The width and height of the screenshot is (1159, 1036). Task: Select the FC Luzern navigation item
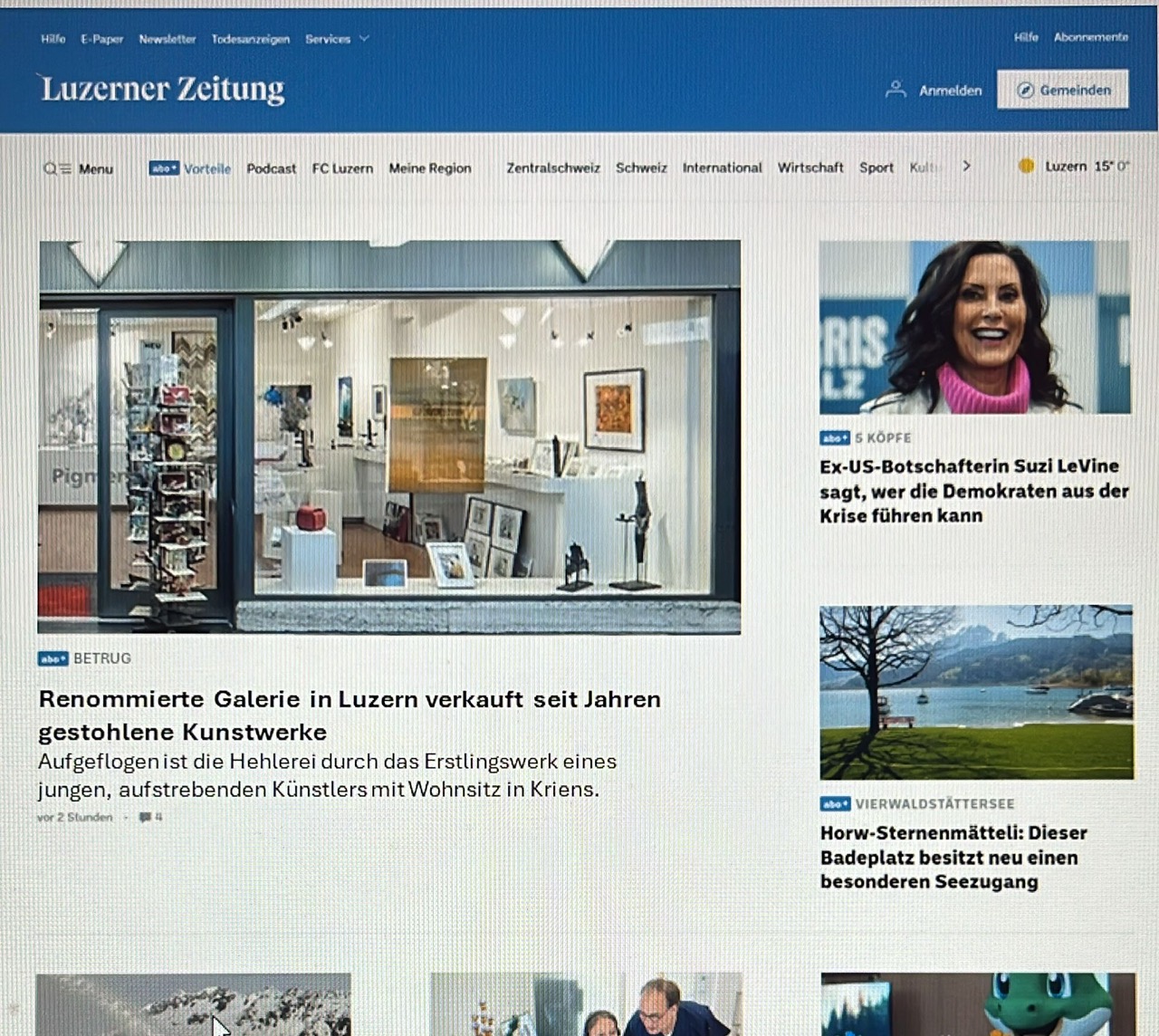click(342, 168)
